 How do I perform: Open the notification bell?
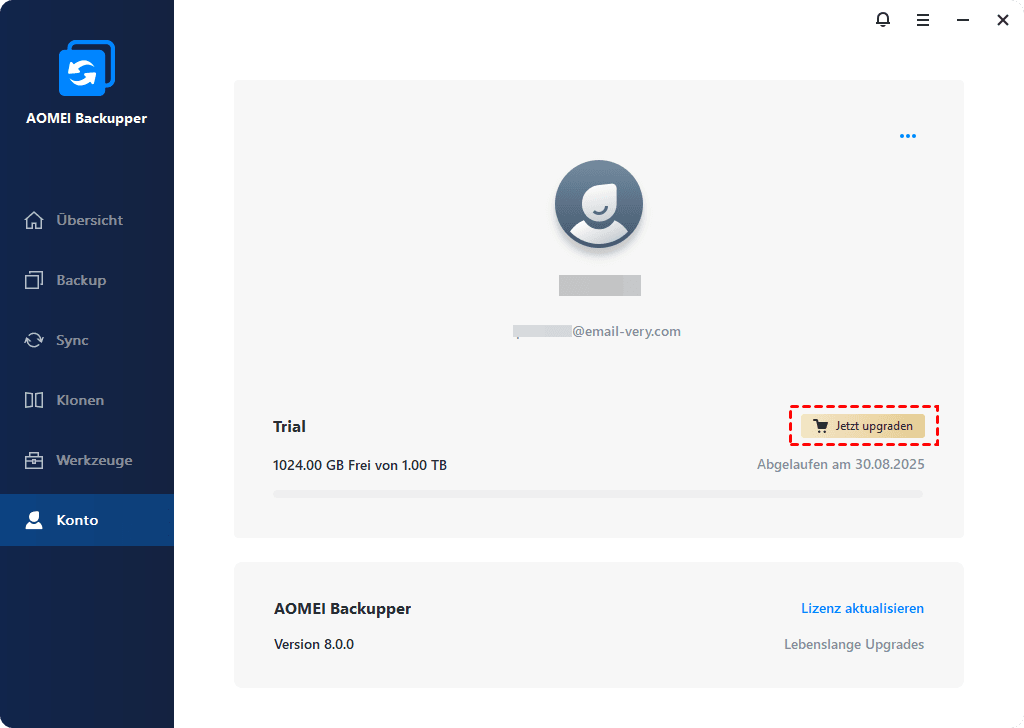[x=882, y=20]
